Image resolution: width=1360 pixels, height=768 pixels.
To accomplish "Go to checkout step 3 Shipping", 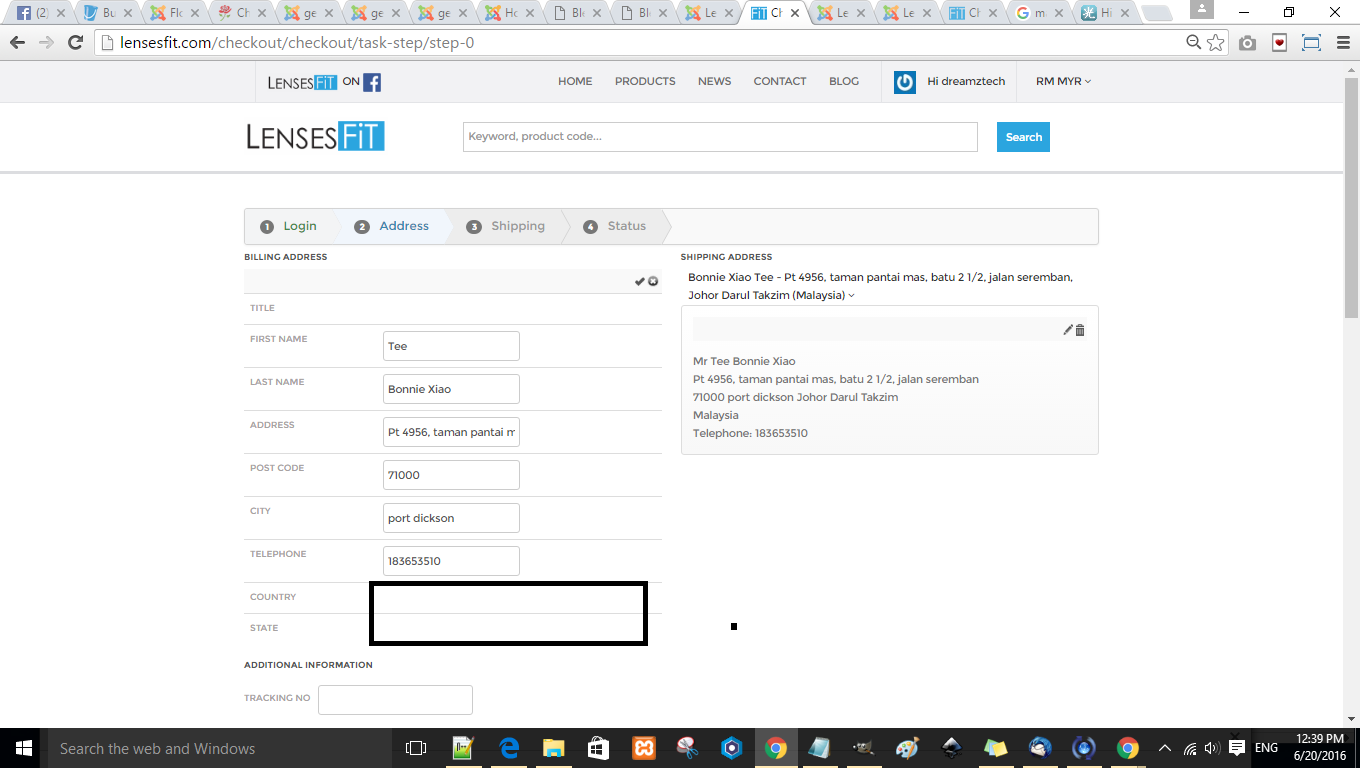I will 506,226.
